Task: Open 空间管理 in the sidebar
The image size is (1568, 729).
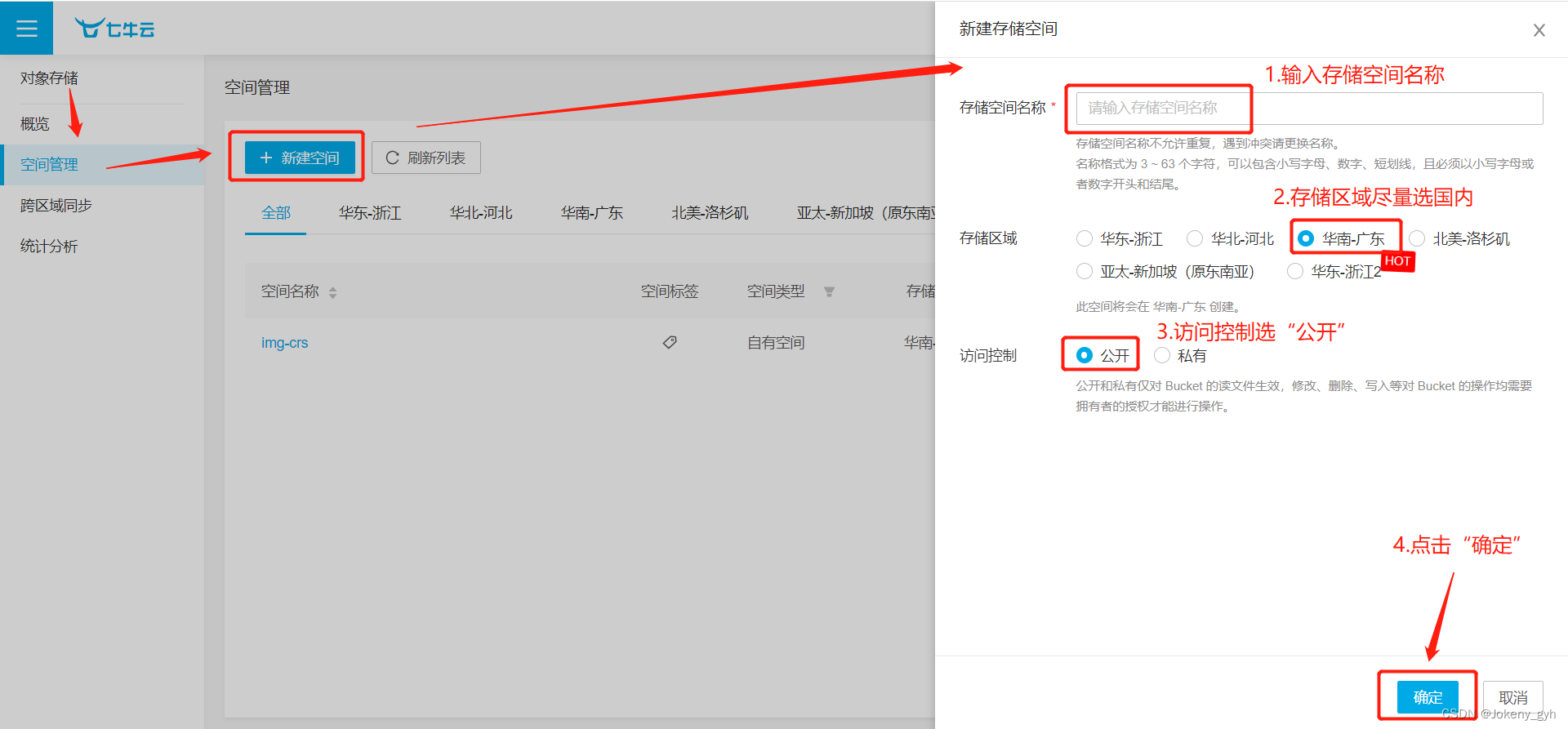Action: coord(102,165)
